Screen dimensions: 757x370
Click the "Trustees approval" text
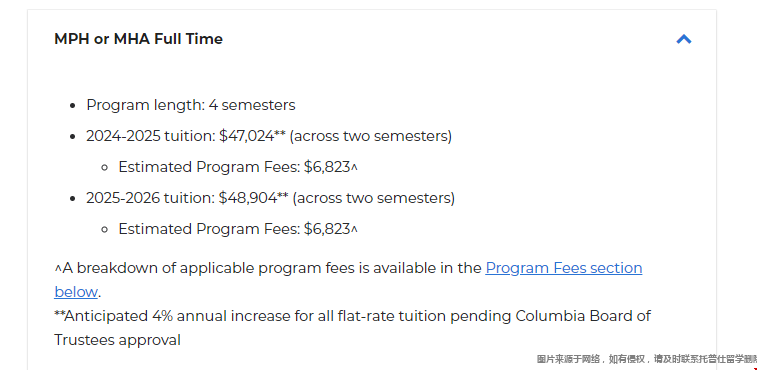[x=117, y=340]
